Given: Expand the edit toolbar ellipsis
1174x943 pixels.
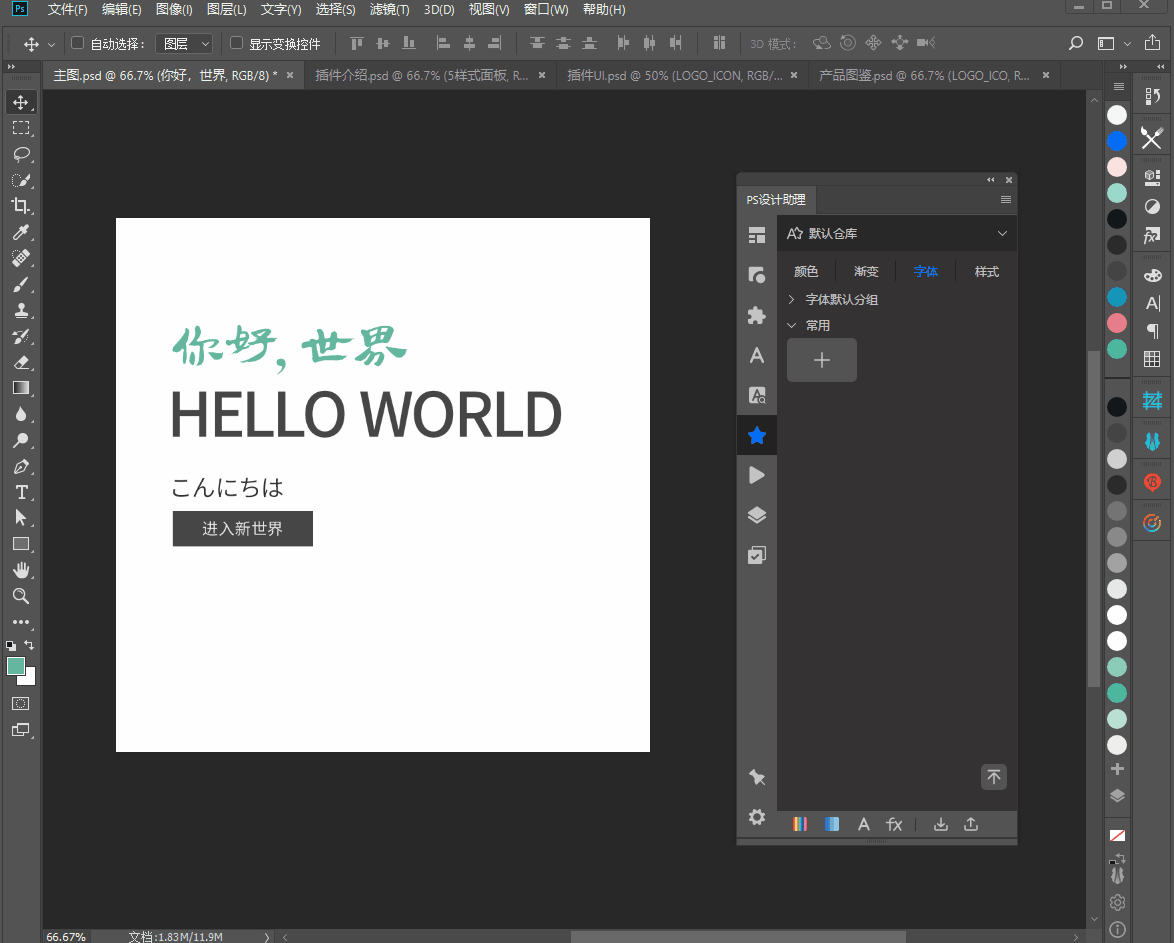Looking at the screenshot, I should pyautogui.click(x=21, y=622).
